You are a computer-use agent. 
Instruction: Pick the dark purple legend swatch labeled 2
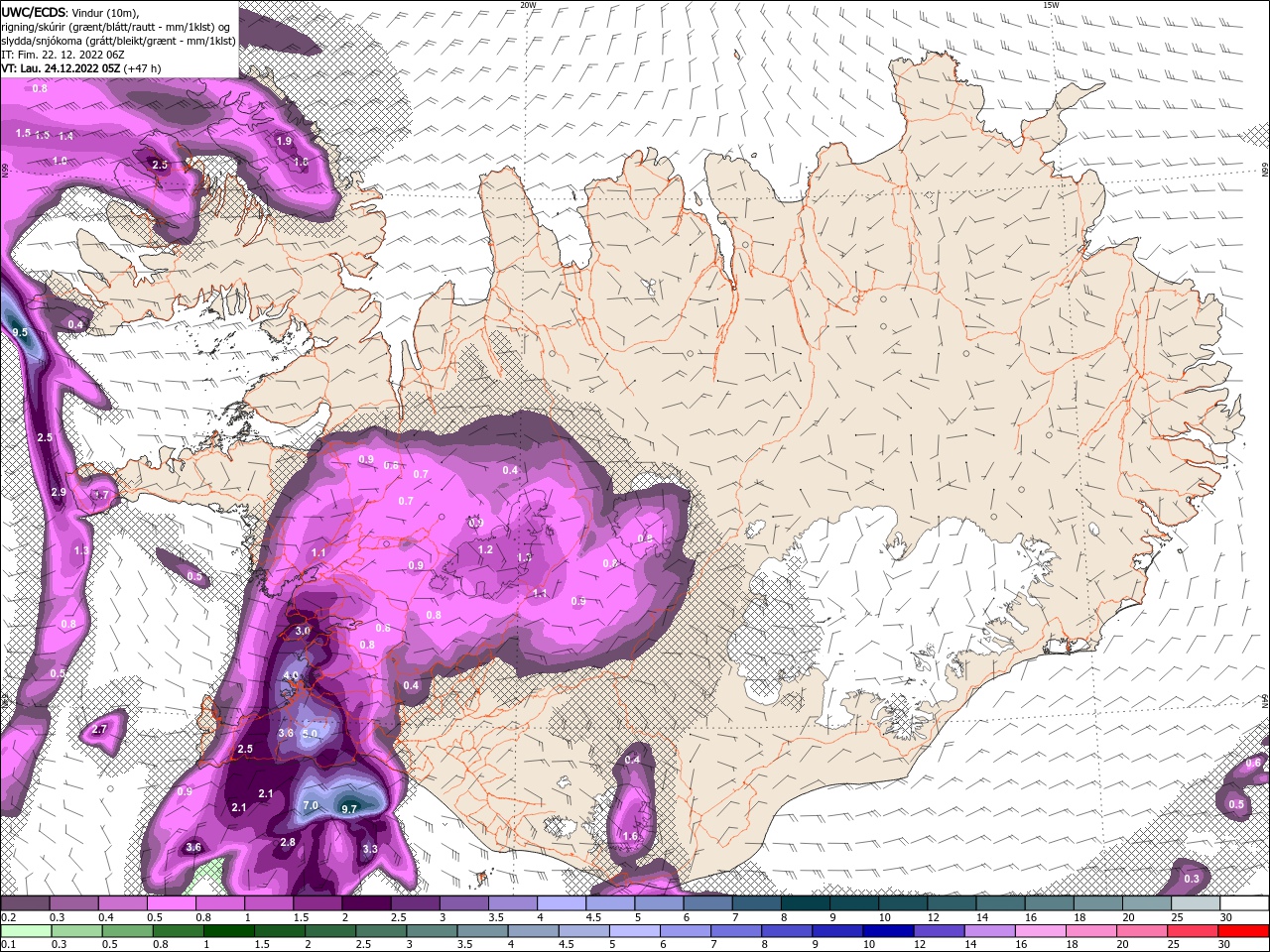point(366,903)
